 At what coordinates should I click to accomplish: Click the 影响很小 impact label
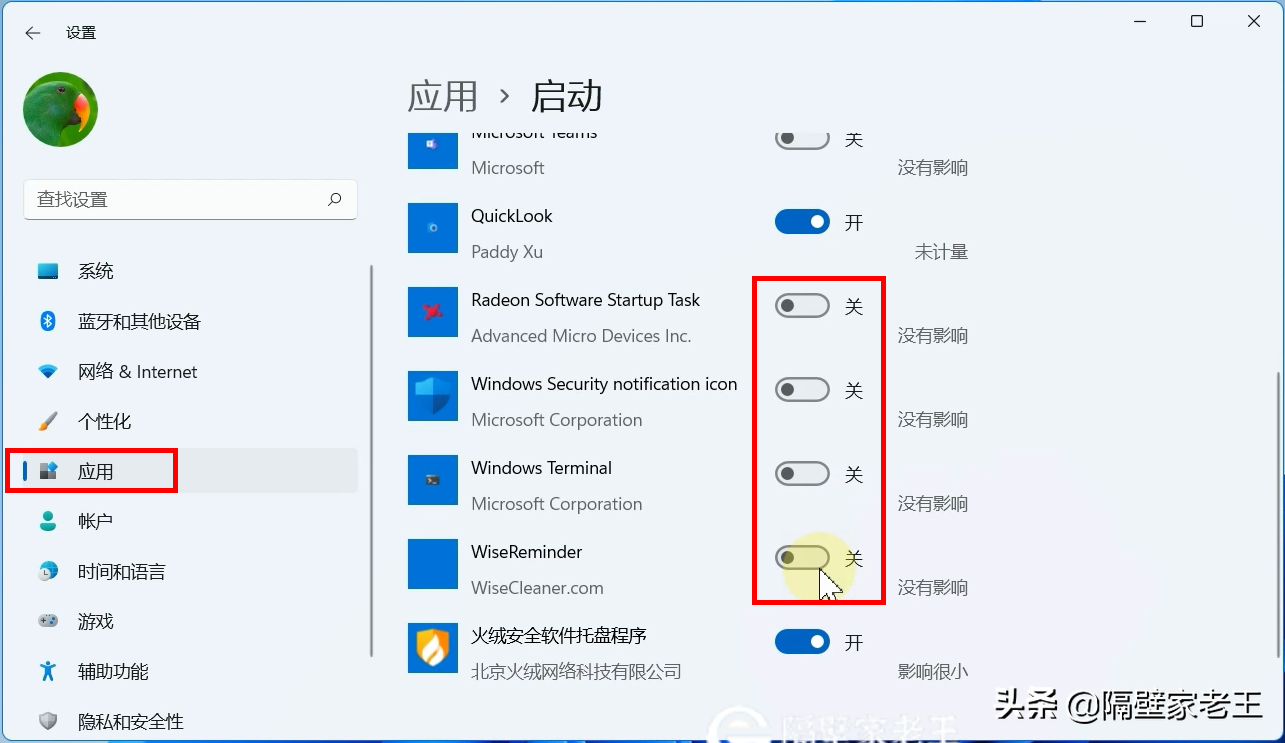tap(932, 672)
